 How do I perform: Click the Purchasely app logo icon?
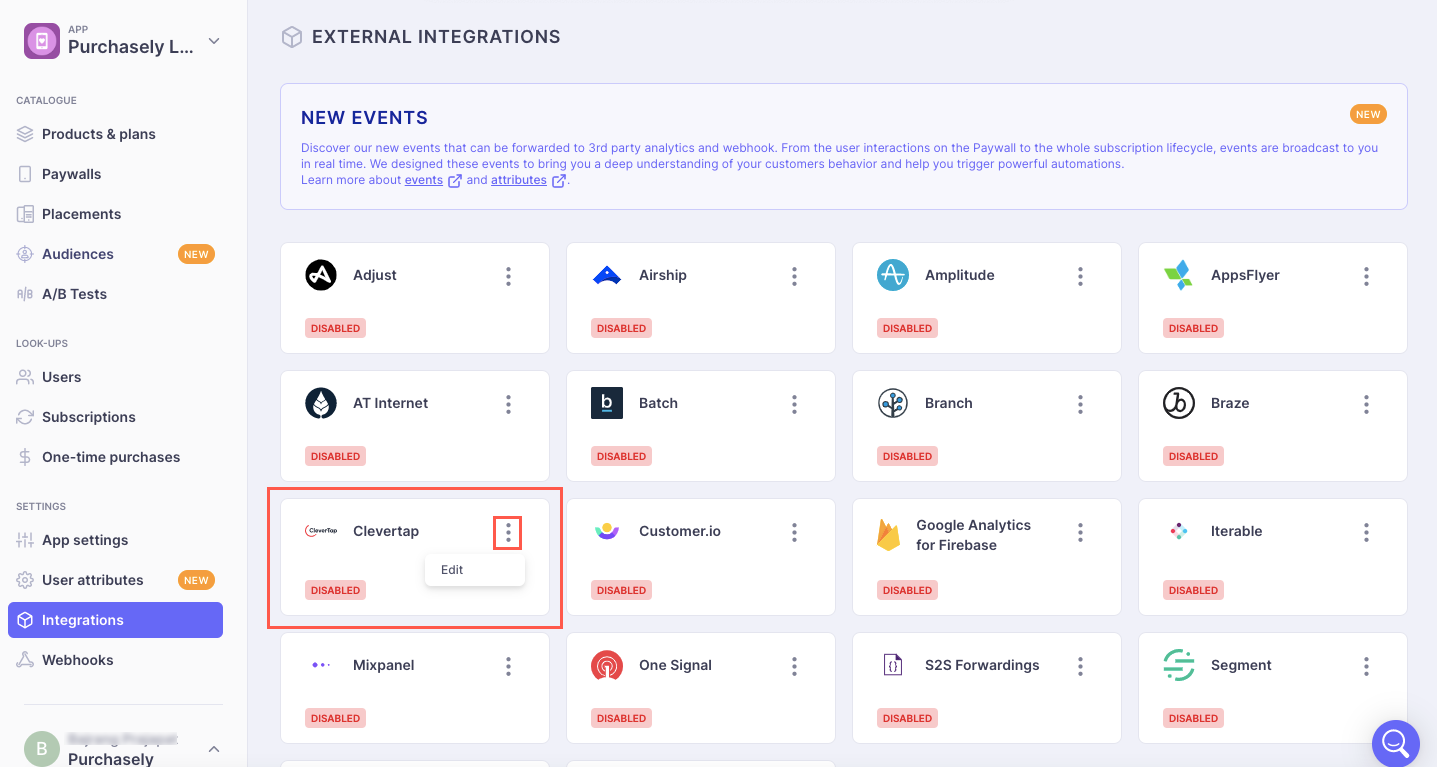point(42,41)
